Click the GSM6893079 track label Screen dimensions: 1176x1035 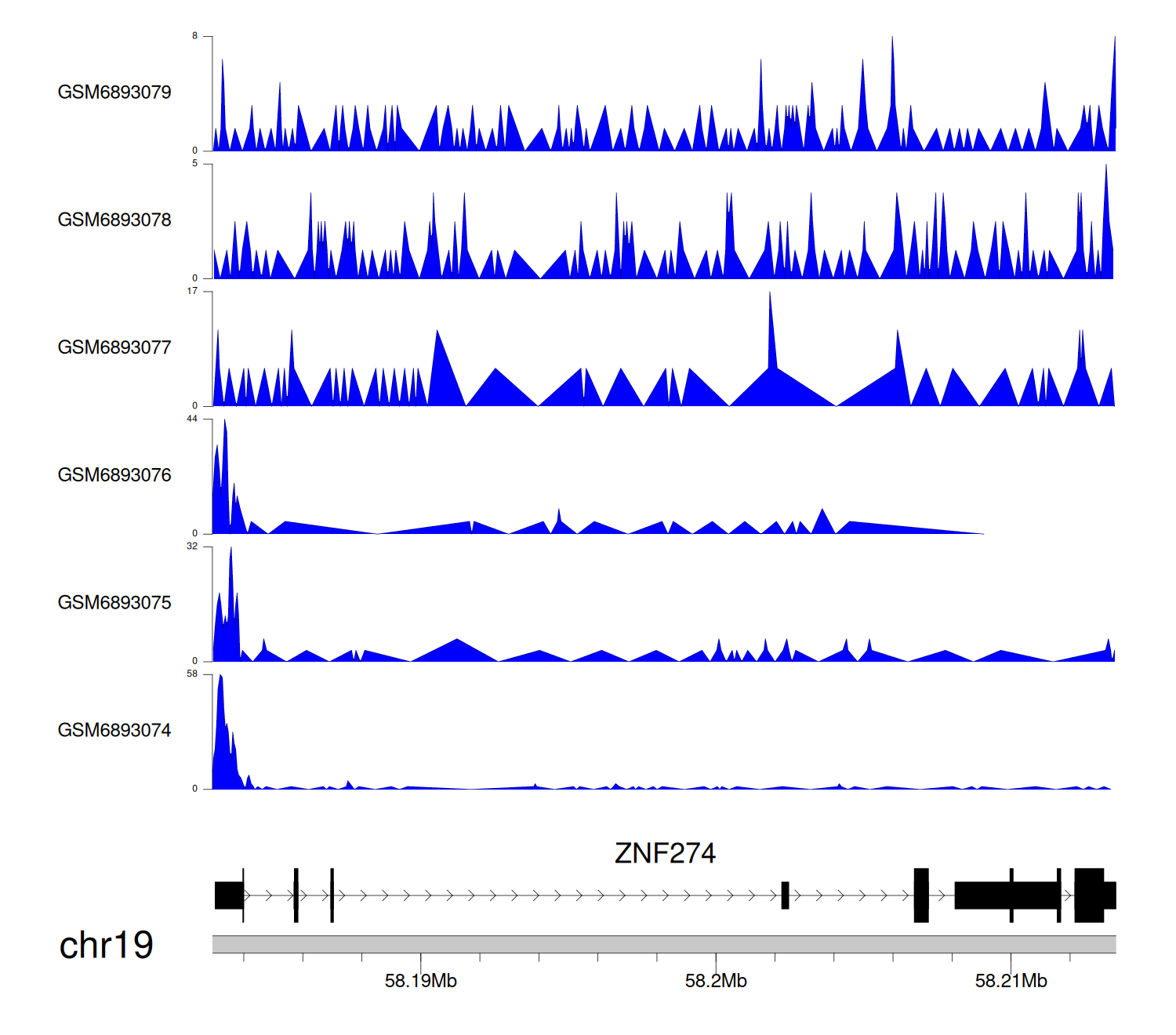pyautogui.click(x=114, y=93)
